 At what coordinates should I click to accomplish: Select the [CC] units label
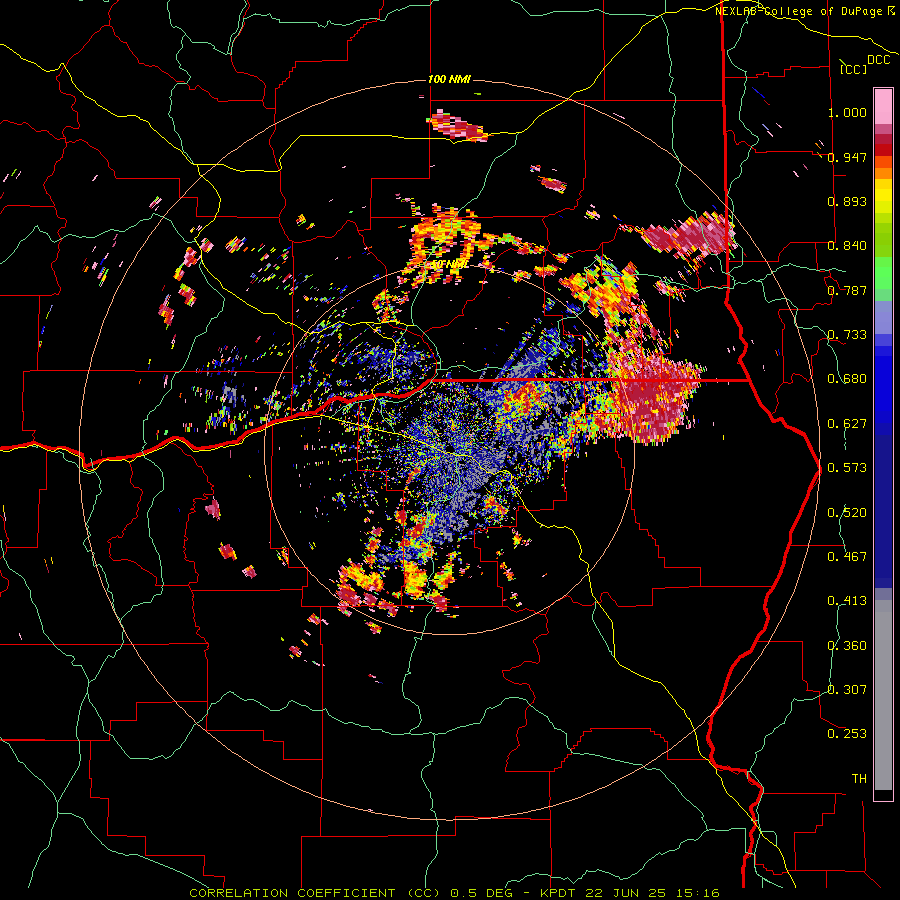854,69
